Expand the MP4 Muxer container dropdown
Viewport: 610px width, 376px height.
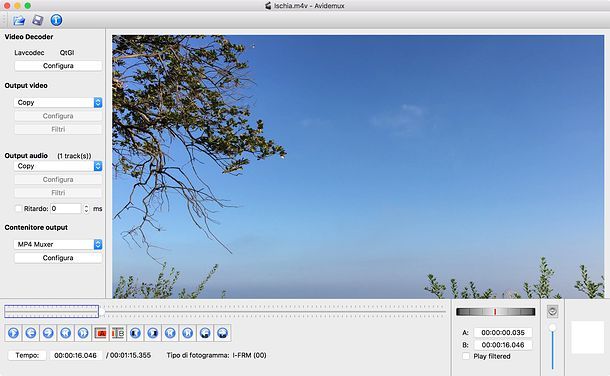[x=58, y=244]
